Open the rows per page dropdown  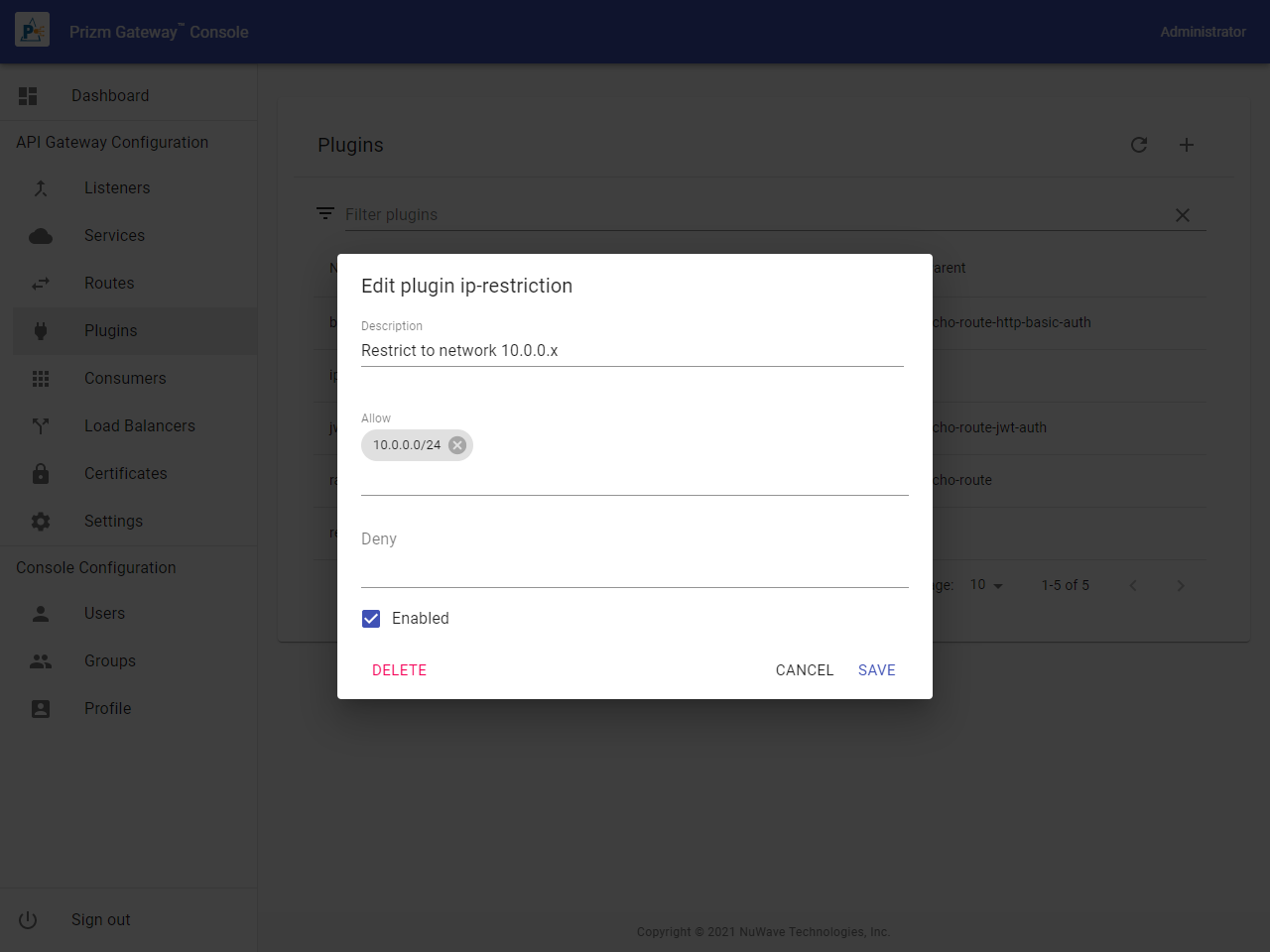tap(987, 585)
